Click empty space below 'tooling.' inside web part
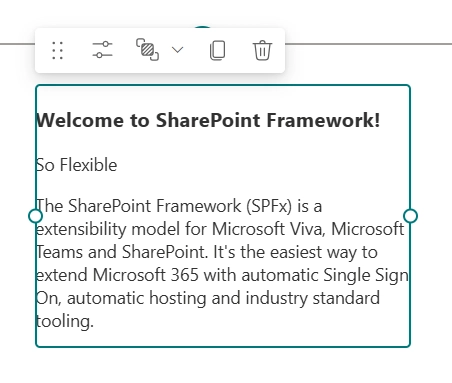 click(x=223, y=338)
